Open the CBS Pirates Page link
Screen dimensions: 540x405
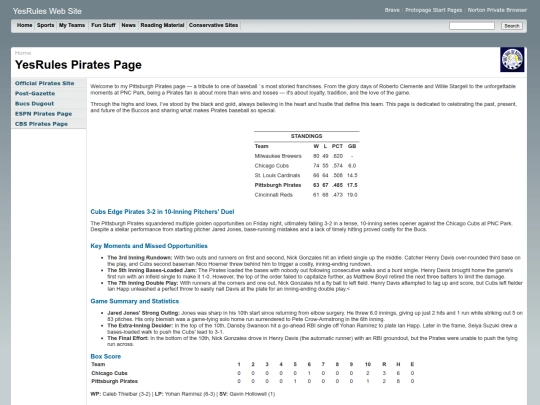(41, 124)
